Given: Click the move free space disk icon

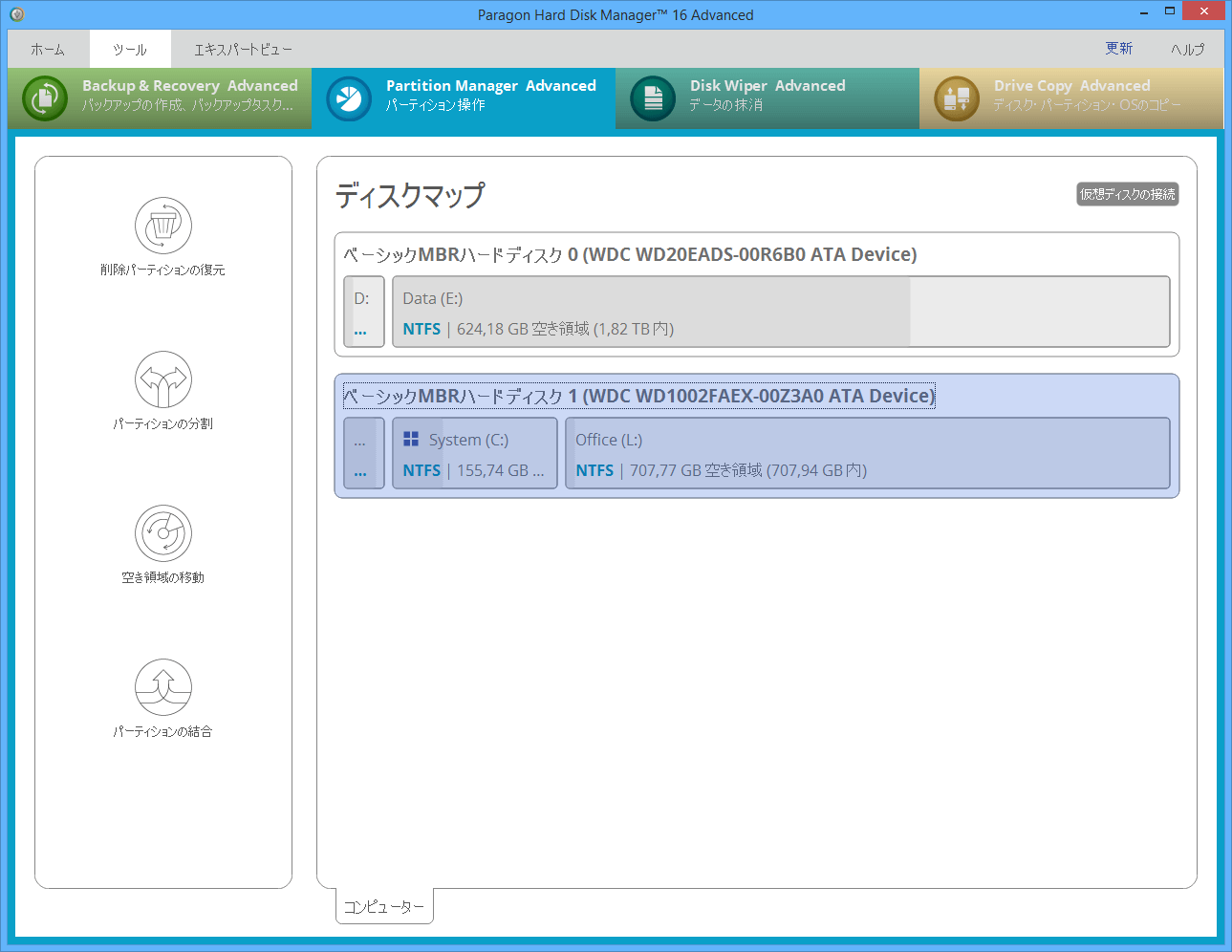Looking at the screenshot, I should (x=163, y=533).
